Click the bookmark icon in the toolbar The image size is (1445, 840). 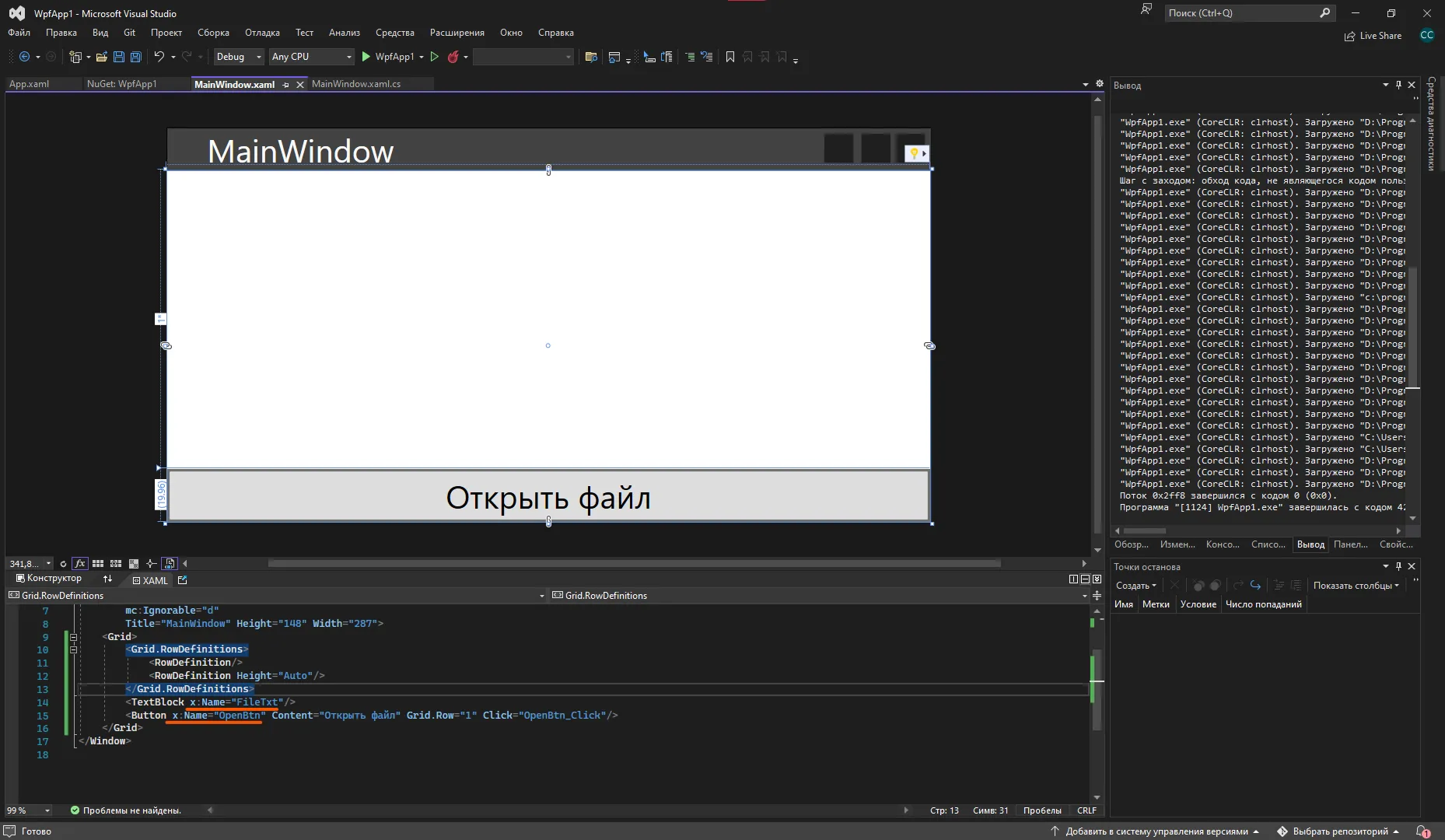pyautogui.click(x=729, y=57)
